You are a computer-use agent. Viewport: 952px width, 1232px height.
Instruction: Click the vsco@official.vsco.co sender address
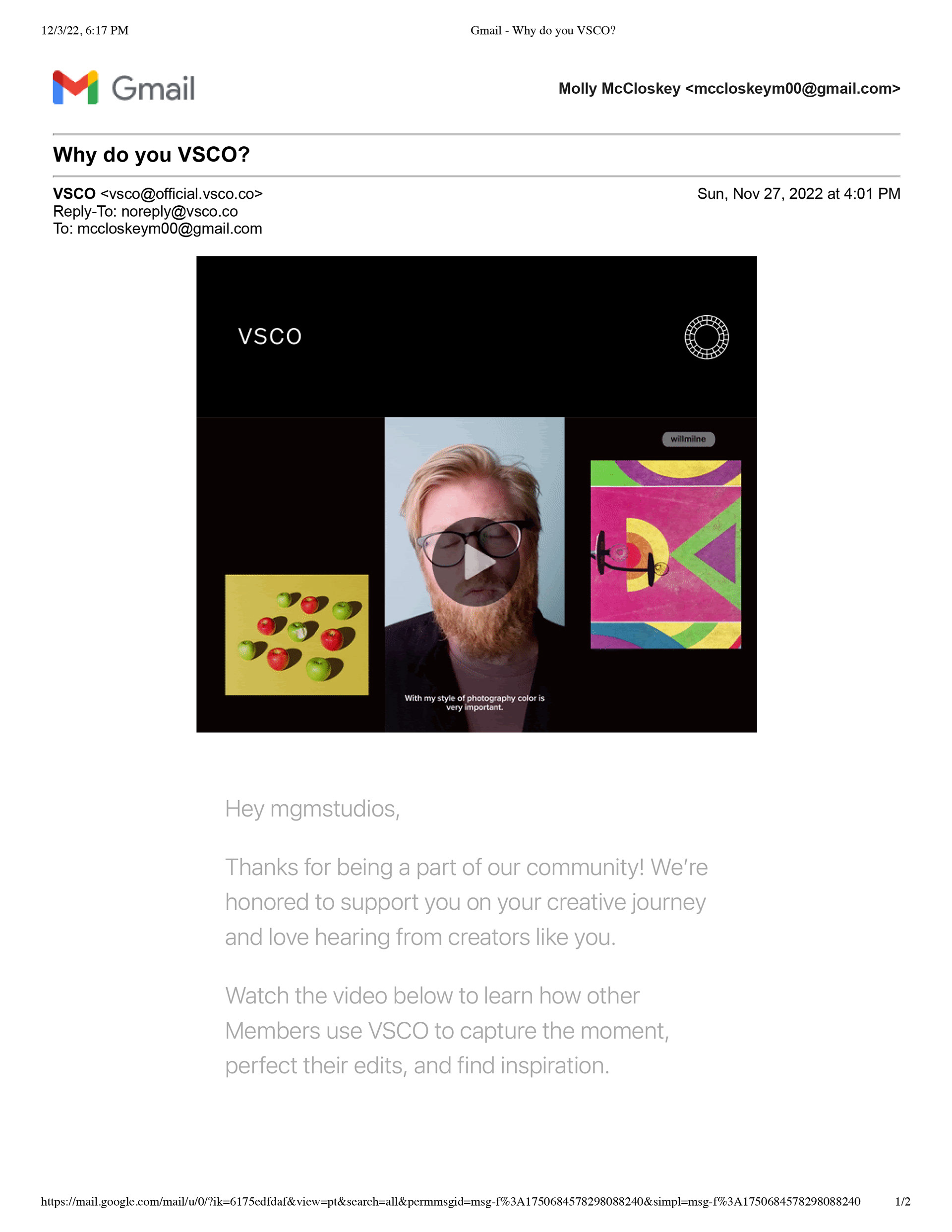[181, 194]
